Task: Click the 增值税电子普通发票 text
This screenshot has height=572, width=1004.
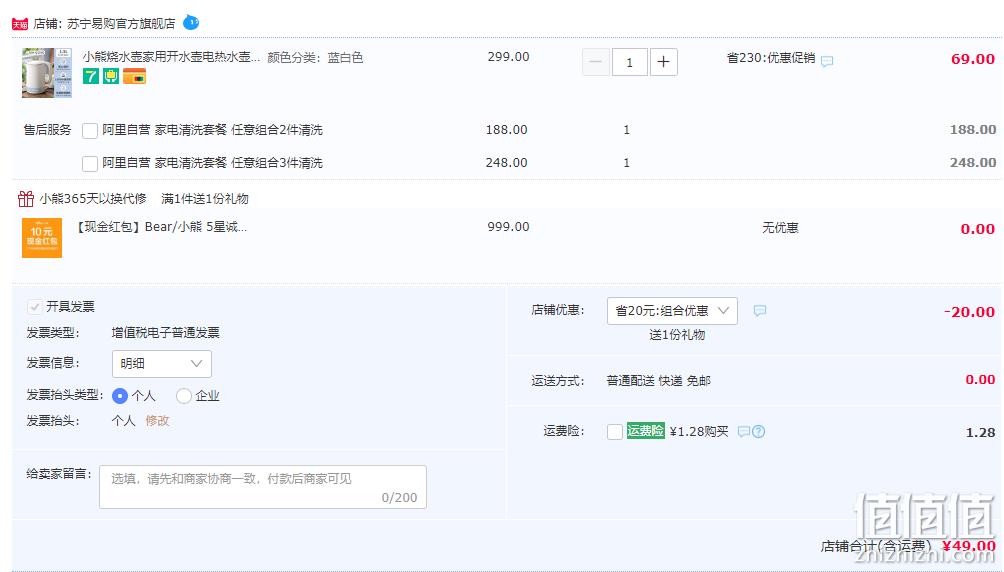Action: [165, 333]
